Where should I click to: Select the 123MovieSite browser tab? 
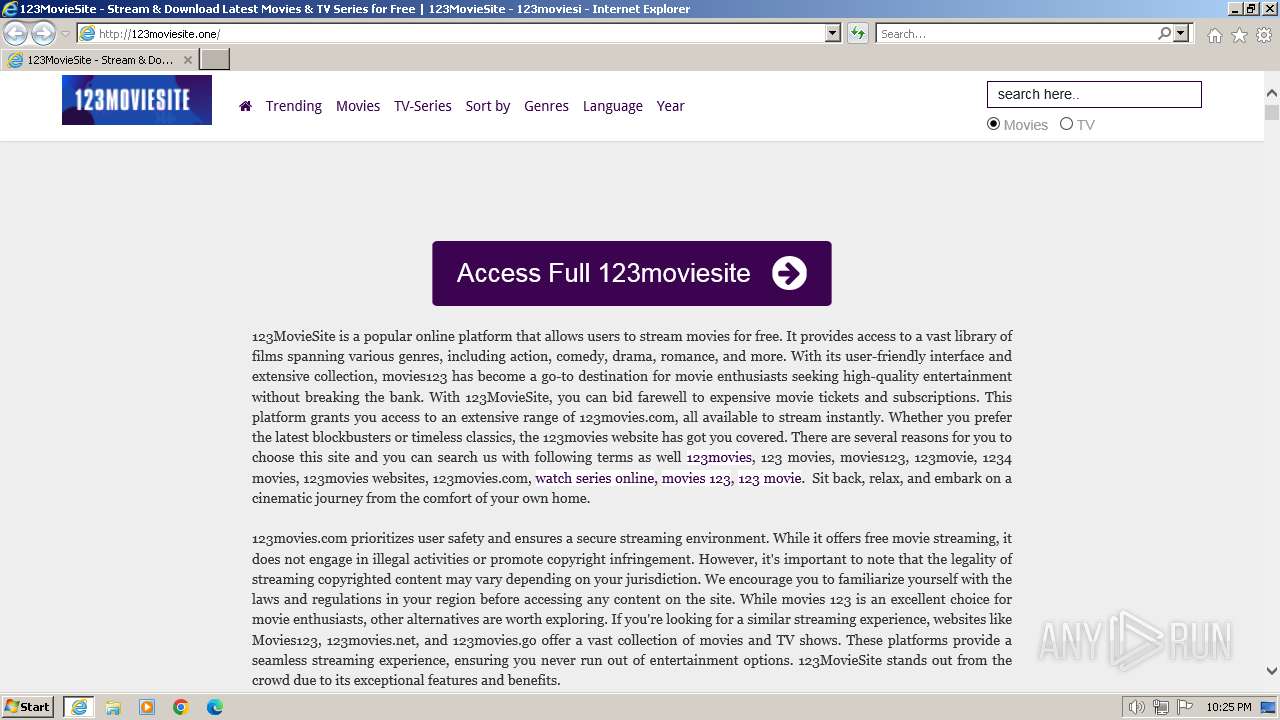100,60
